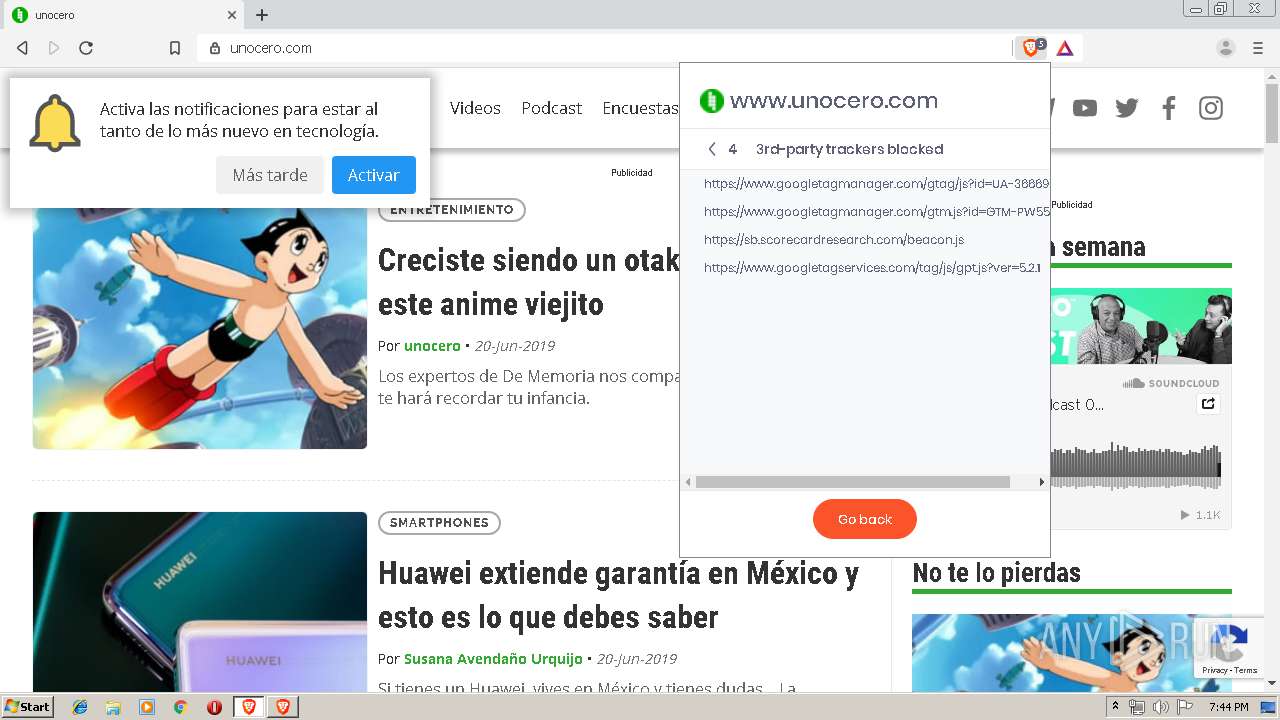The height and width of the screenshot is (720, 1280).
Task: Open unocero Facebook page icon
Action: point(1169,108)
